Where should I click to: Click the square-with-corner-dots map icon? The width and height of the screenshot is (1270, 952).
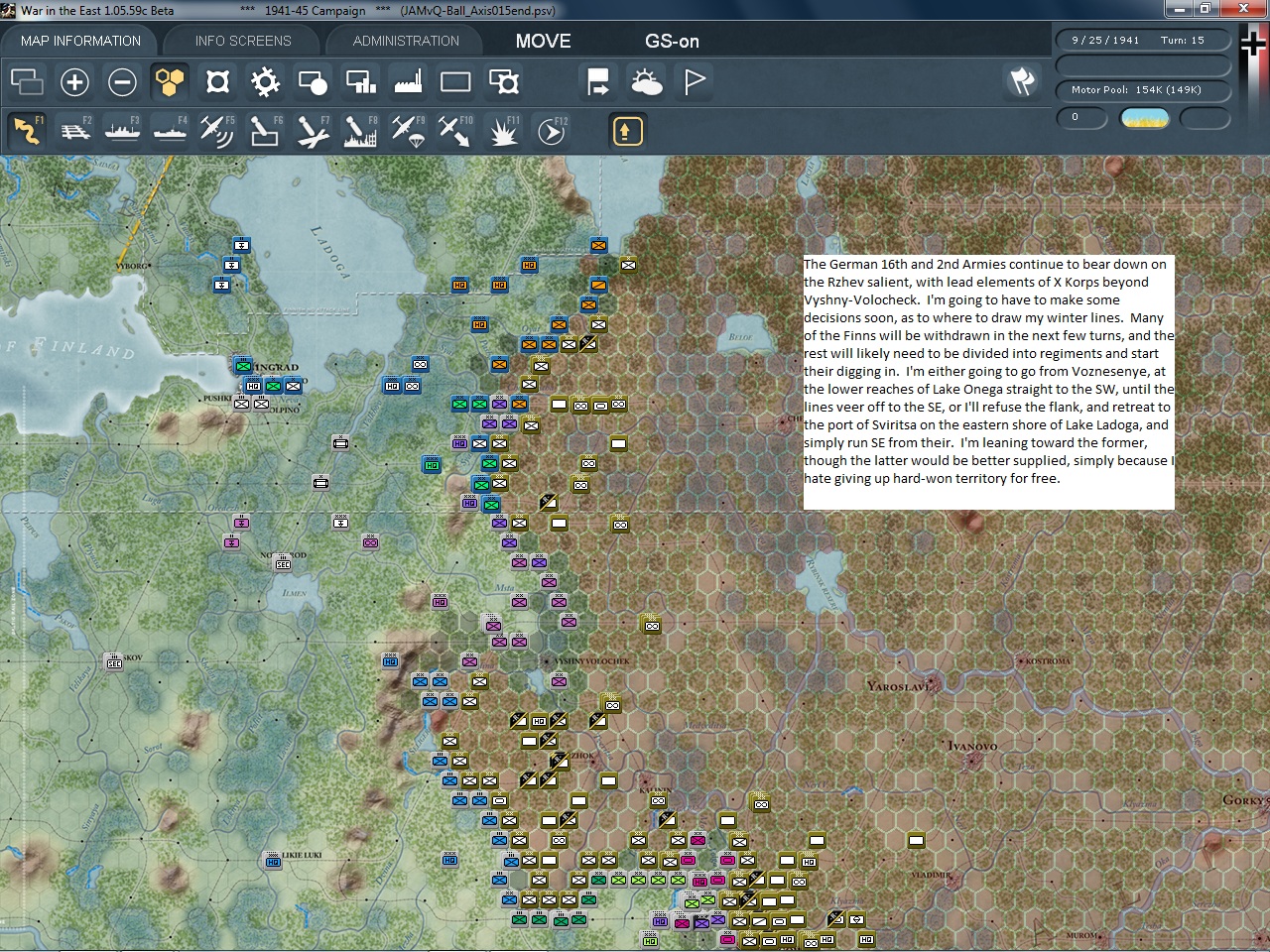point(217,81)
